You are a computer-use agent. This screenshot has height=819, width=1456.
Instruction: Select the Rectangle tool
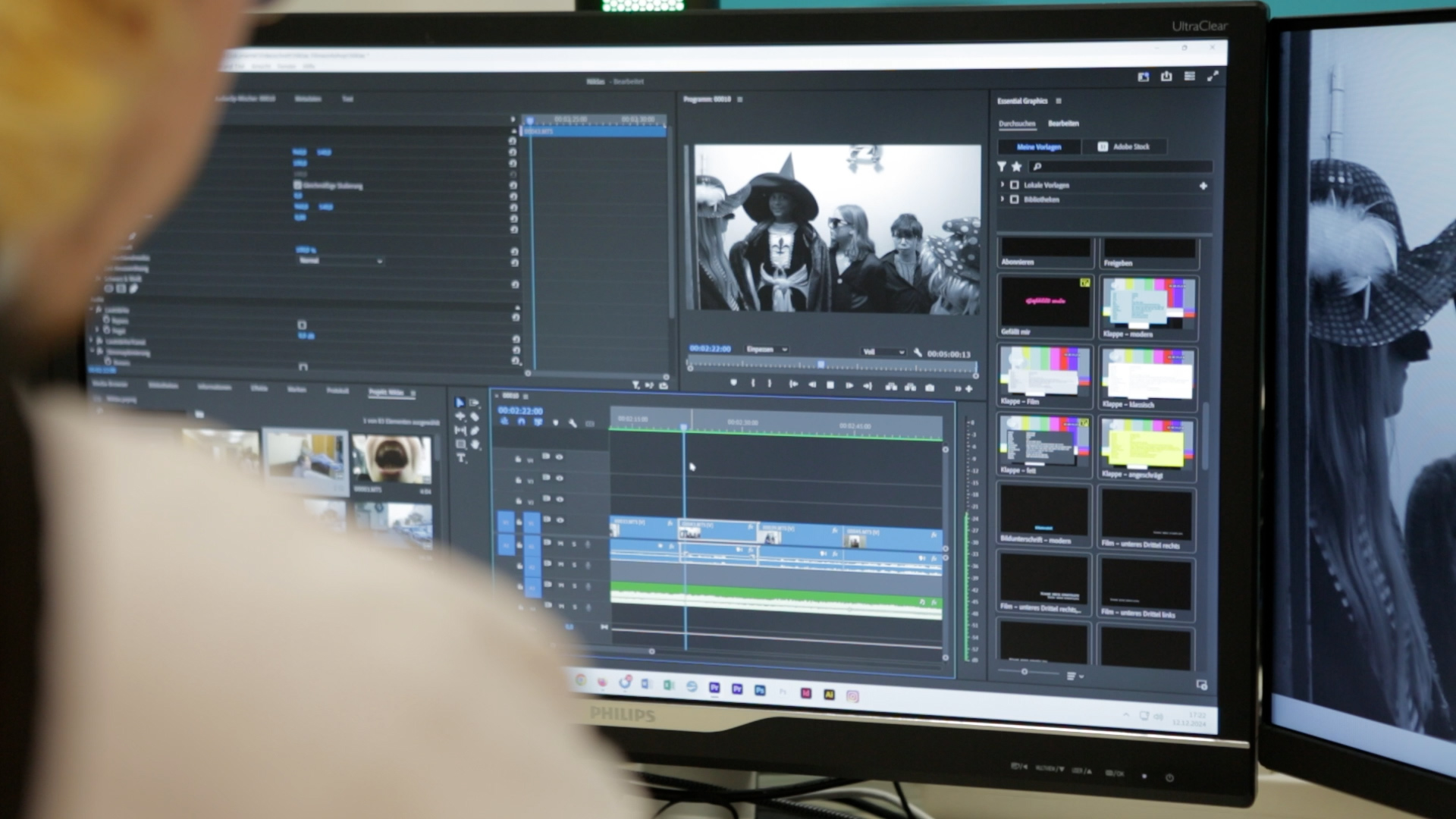(x=460, y=444)
